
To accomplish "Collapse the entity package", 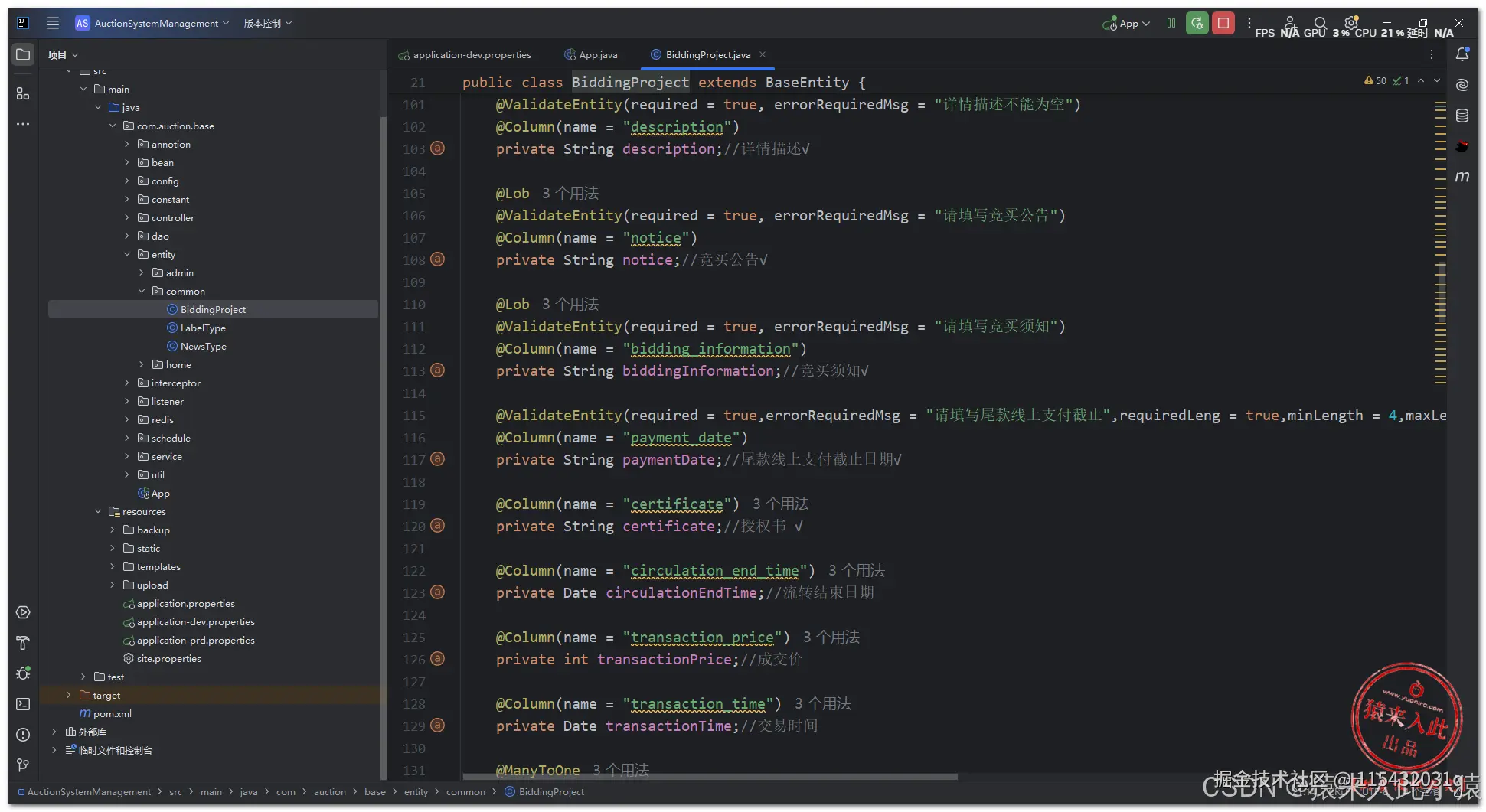I will pos(127,254).
